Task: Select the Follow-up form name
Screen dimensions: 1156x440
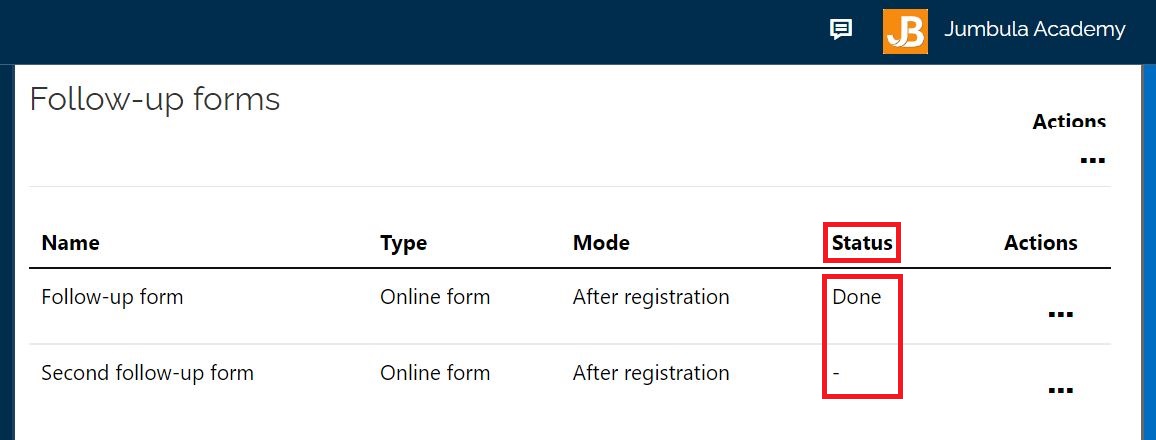Action: [112, 297]
